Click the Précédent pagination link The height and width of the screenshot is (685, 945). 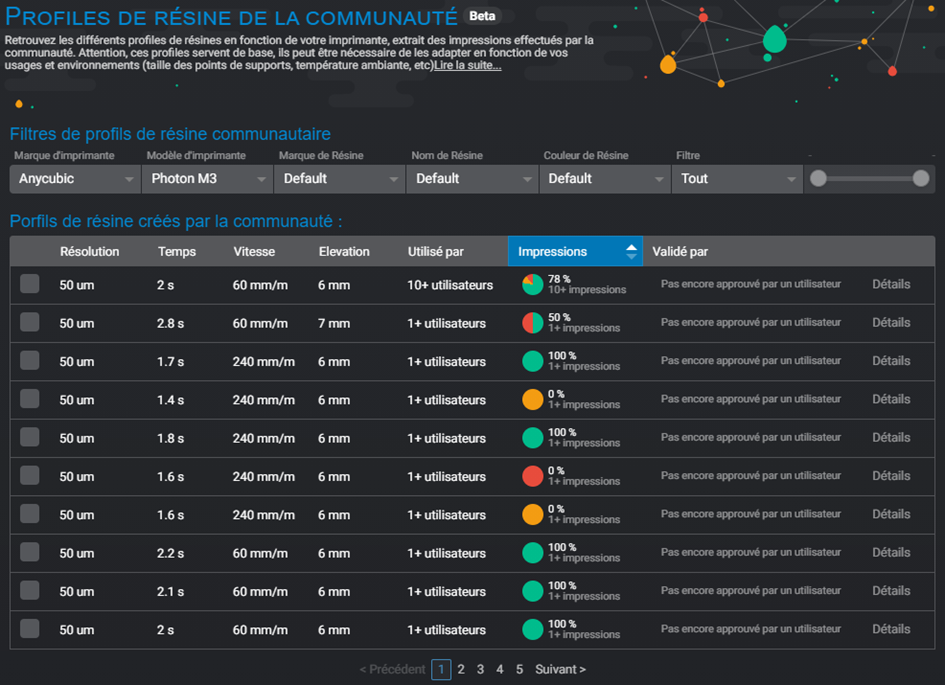(x=392, y=669)
